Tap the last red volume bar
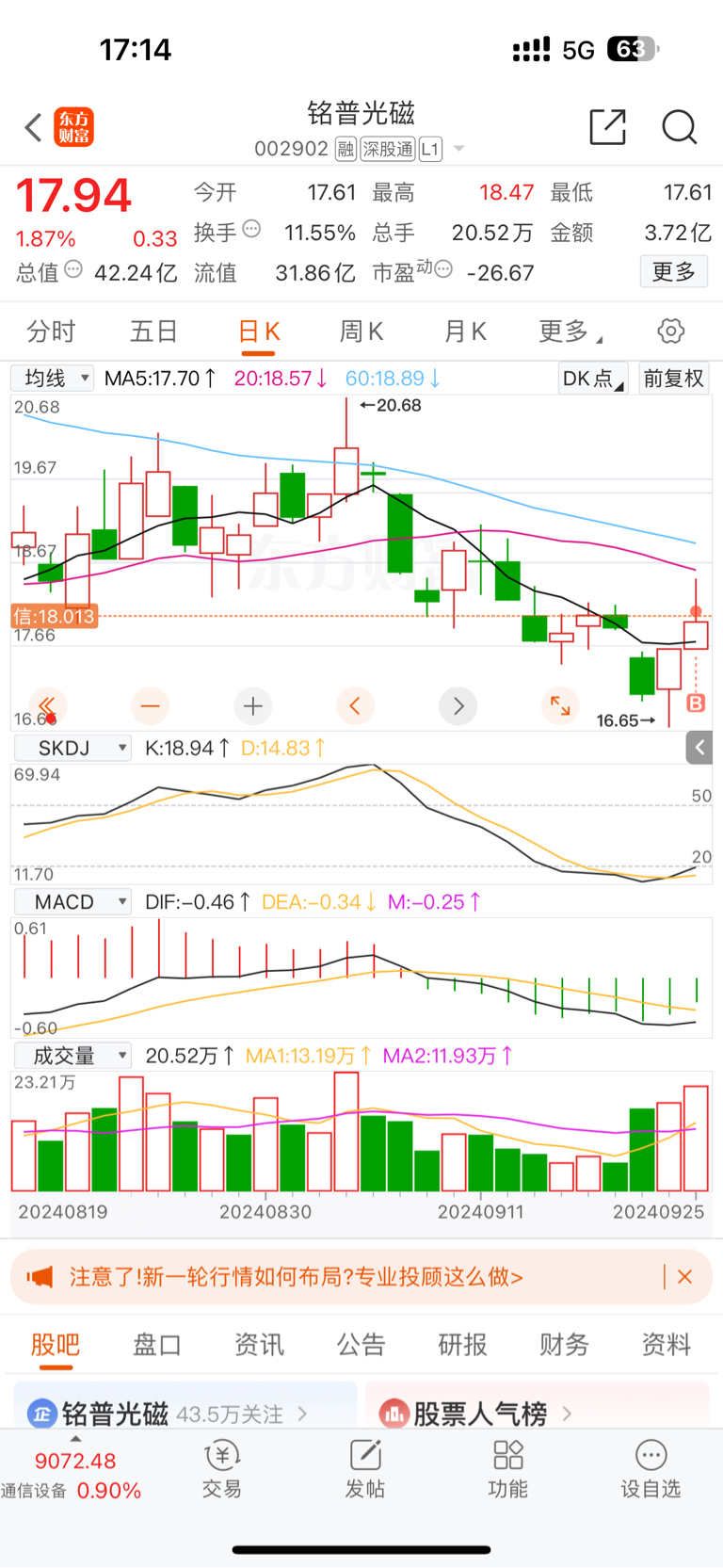The height and width of the screenshot is (1568, 723). click(696, 1139)
